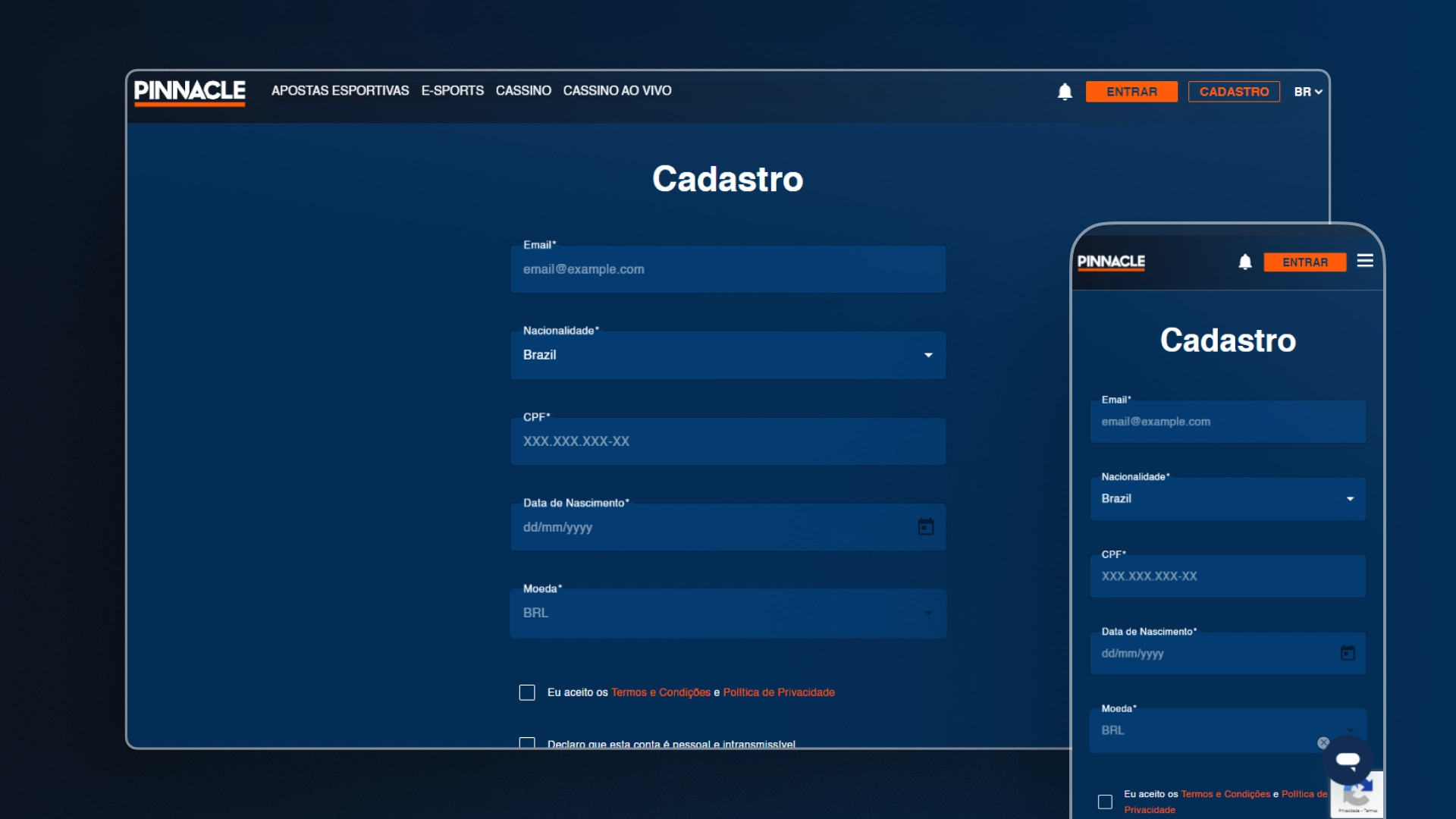1456x819 pixels.
Task: Check the mobile terms acceptance checkbox
Action: point(1105,802)
